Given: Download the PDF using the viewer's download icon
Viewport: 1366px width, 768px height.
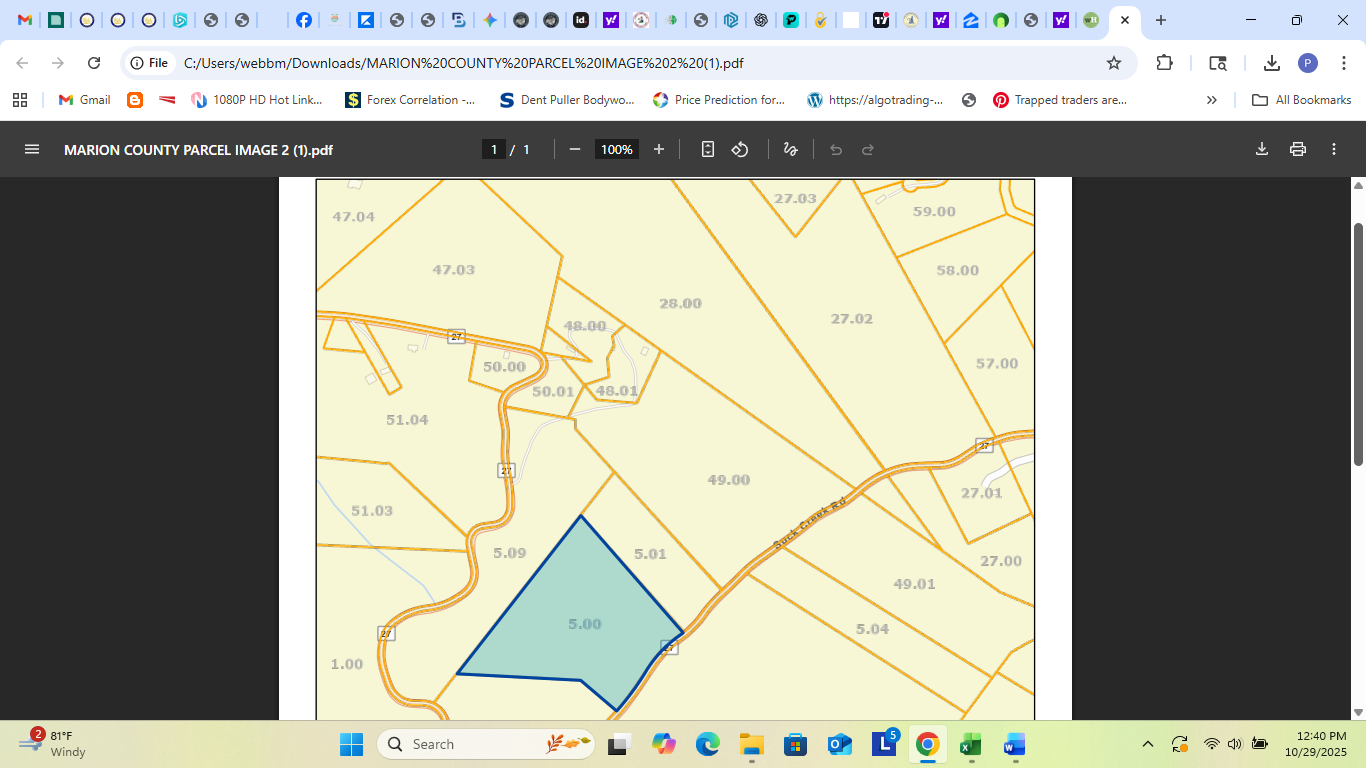Looking at the screenshot, I should point(1261,148).
